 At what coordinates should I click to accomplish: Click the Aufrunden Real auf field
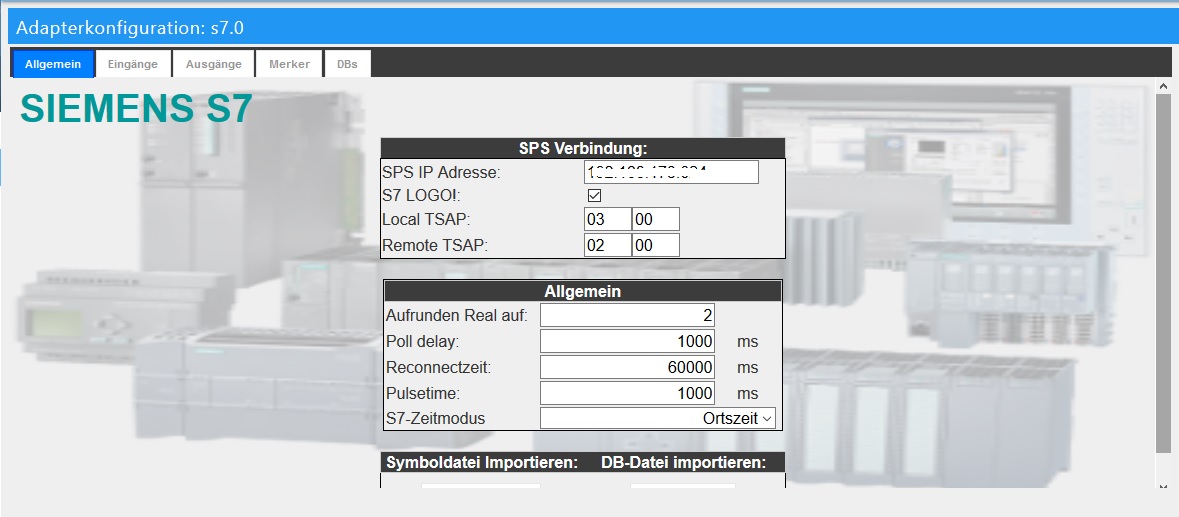coord(627,316)
